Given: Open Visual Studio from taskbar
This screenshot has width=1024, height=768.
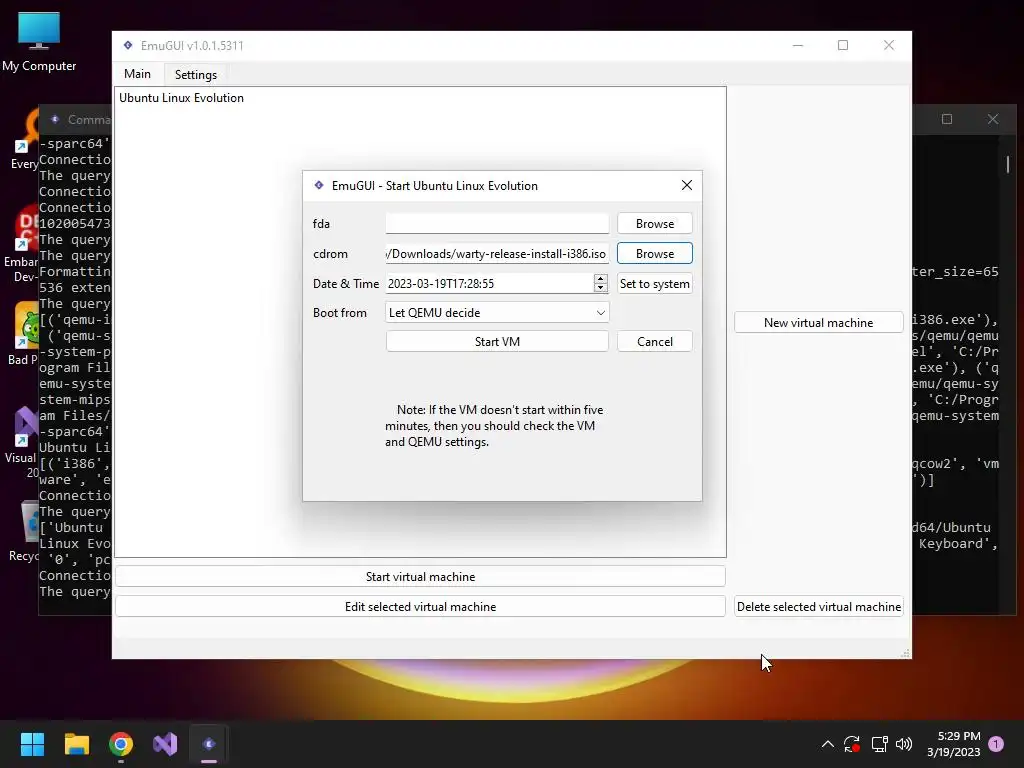Looking at the screenshot, I should [x=165, y=744].
